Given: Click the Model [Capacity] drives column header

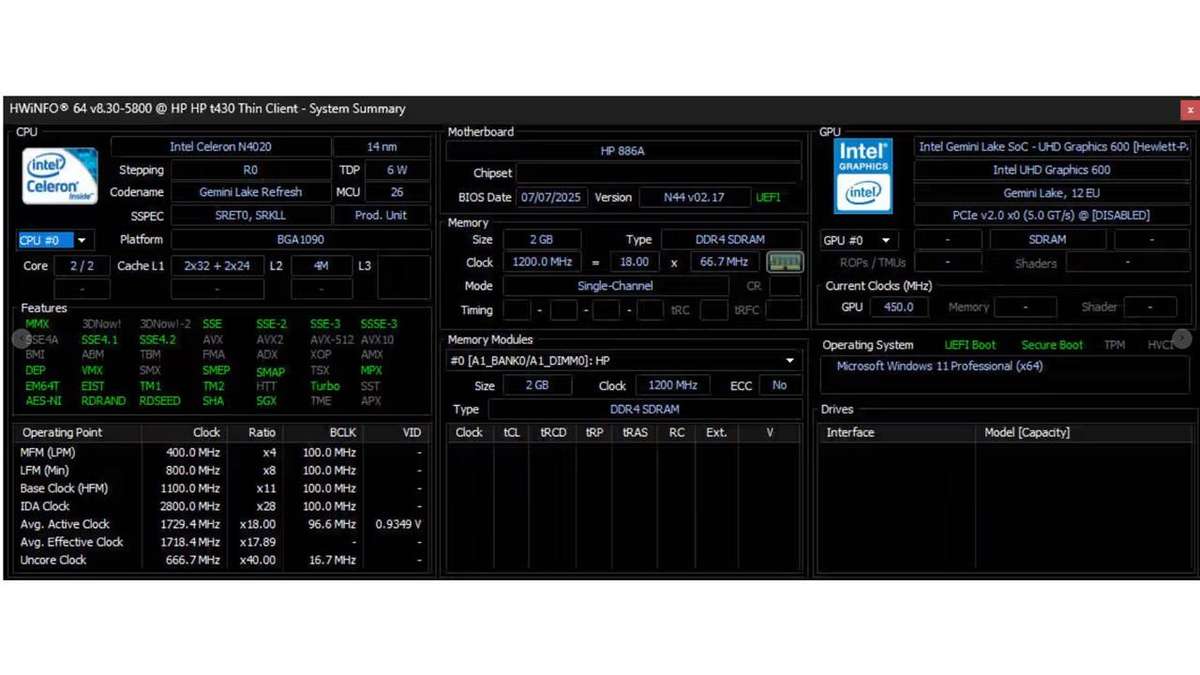Looking at the screenshot, I should click(1026, 433).
